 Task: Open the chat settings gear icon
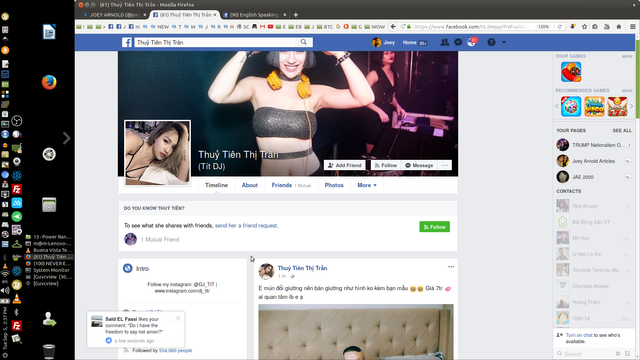(x=618, y=353)
